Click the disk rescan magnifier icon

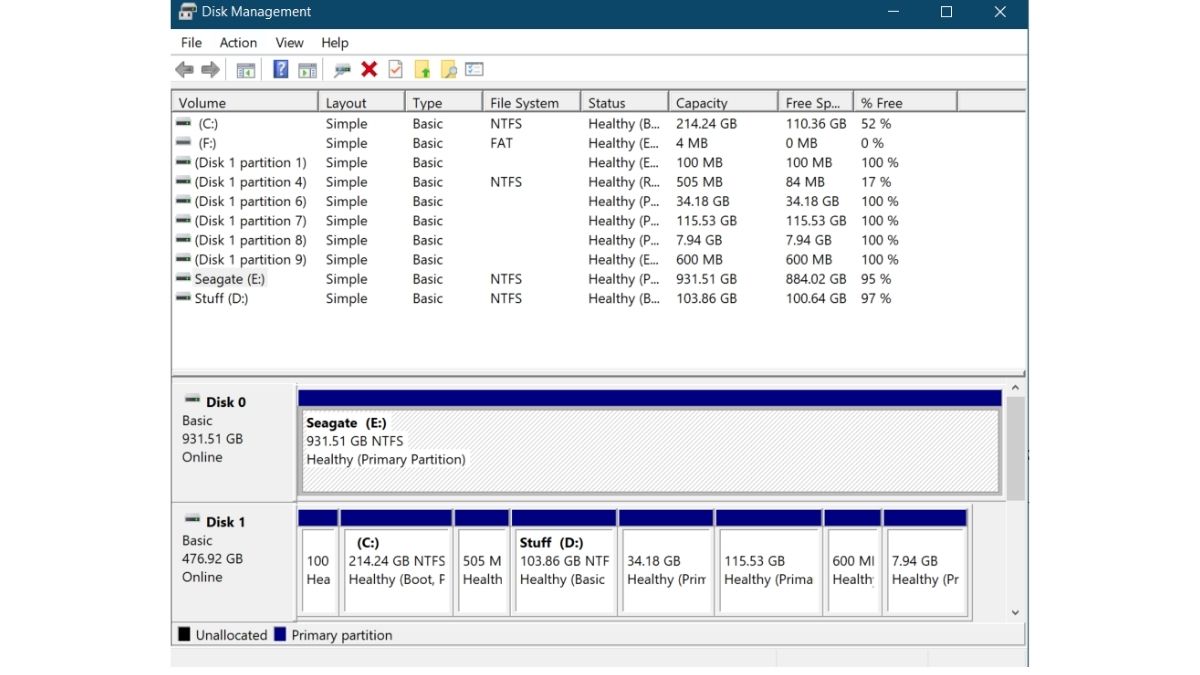click(340, 69)
